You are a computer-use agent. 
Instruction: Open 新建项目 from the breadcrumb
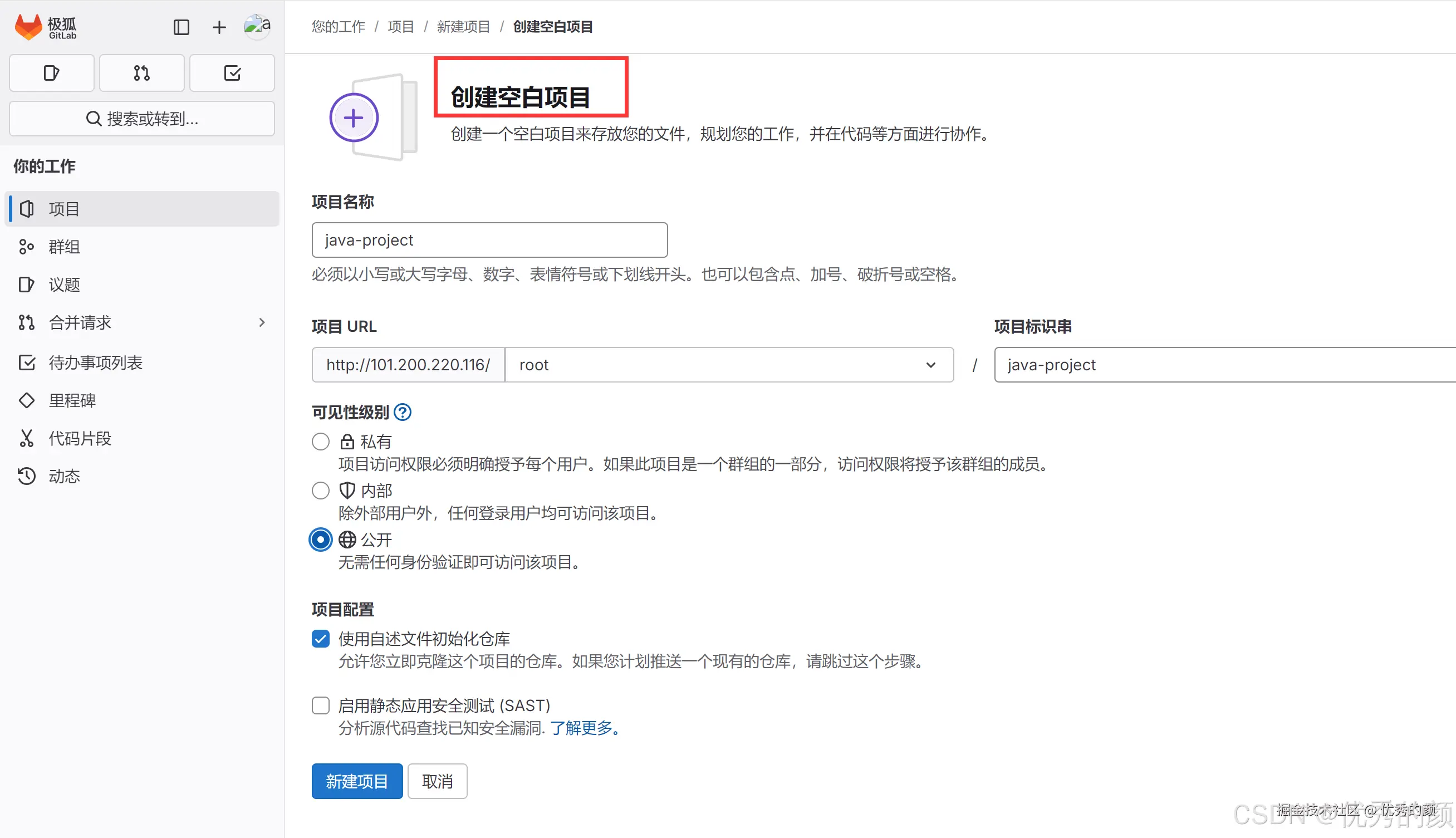[x=463, y=27]
